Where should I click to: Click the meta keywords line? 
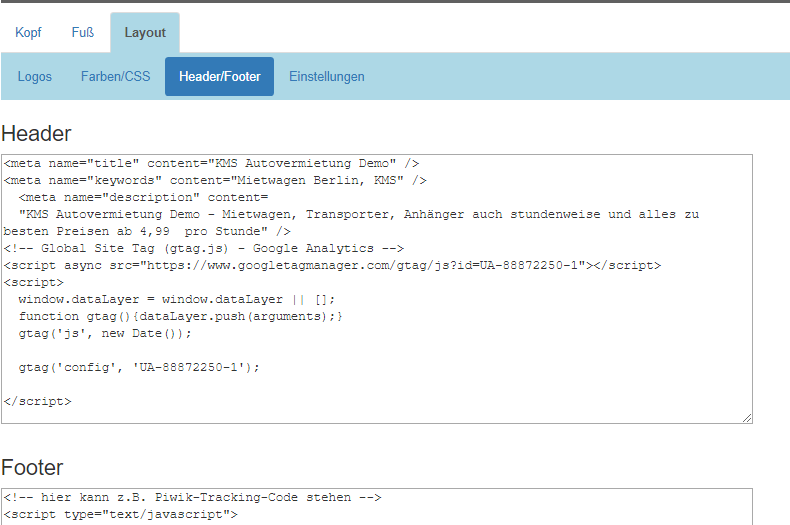point(215,180)
